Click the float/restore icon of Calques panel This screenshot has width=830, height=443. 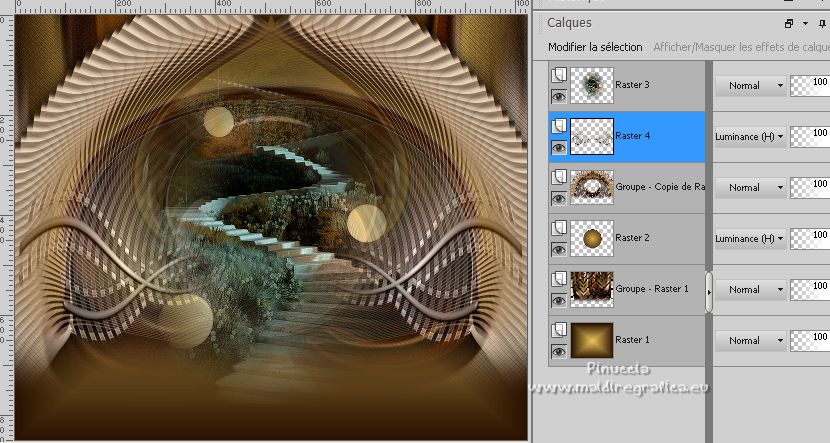[789, 23]
